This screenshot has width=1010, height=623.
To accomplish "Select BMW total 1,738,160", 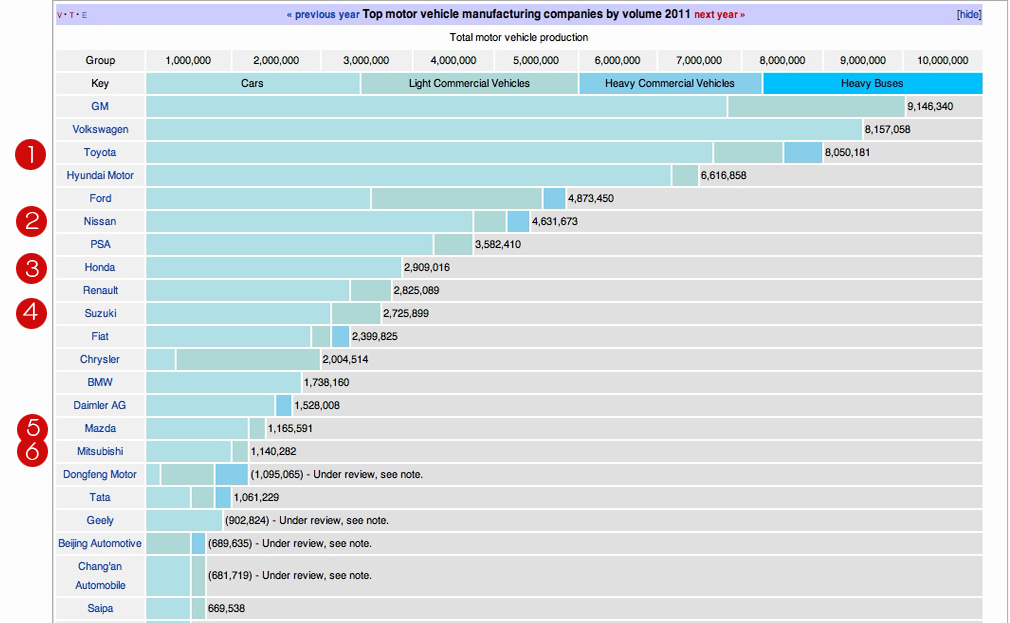I will pos(327,383).
